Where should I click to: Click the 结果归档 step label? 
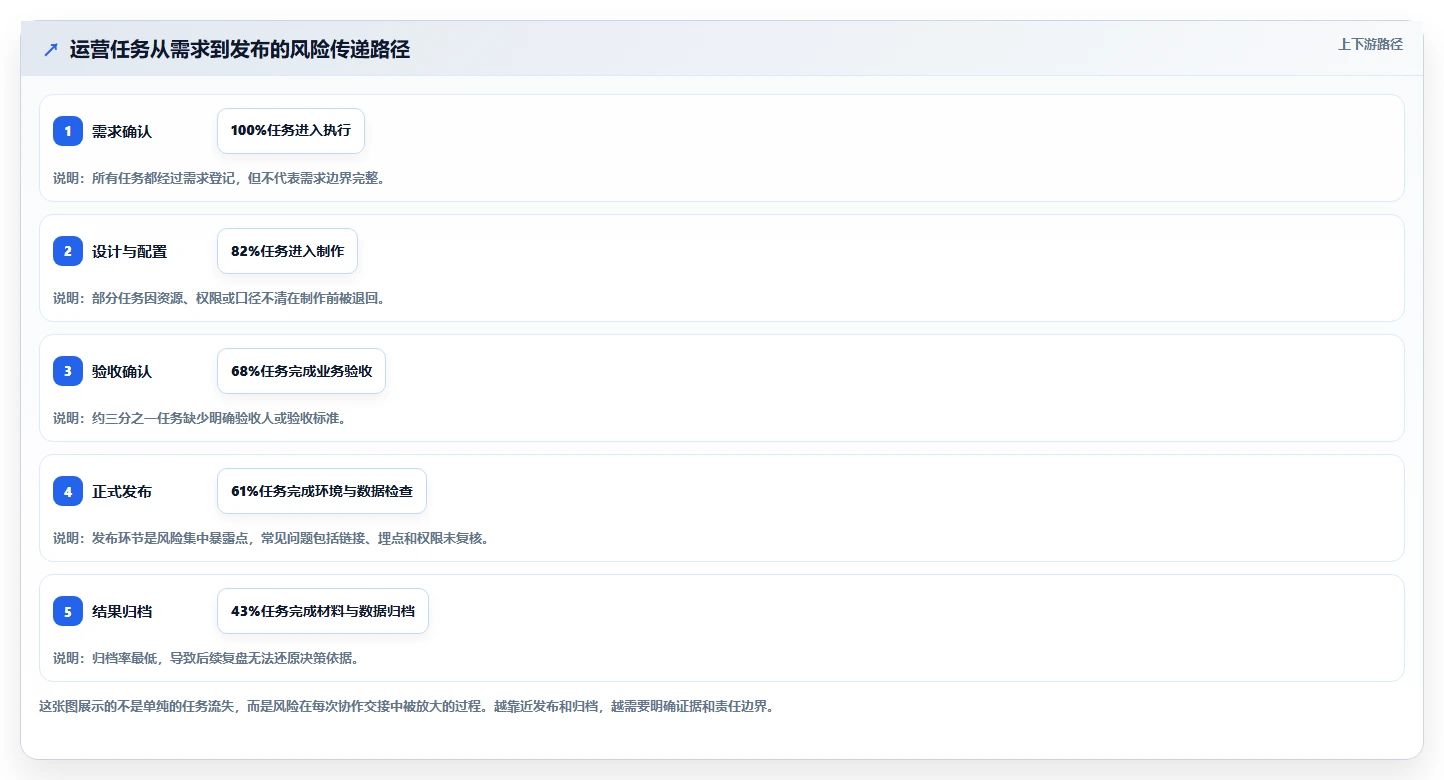pyautogui.click(x=122, y=611)
